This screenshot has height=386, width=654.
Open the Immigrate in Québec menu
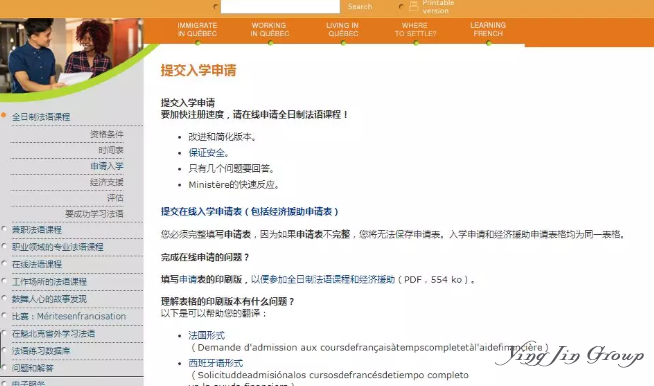(197, 30)
